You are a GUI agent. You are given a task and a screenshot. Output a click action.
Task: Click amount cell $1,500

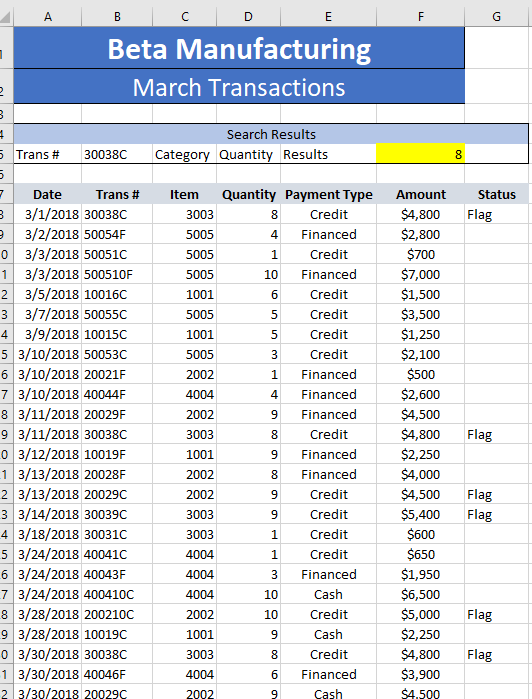[421, 295]
